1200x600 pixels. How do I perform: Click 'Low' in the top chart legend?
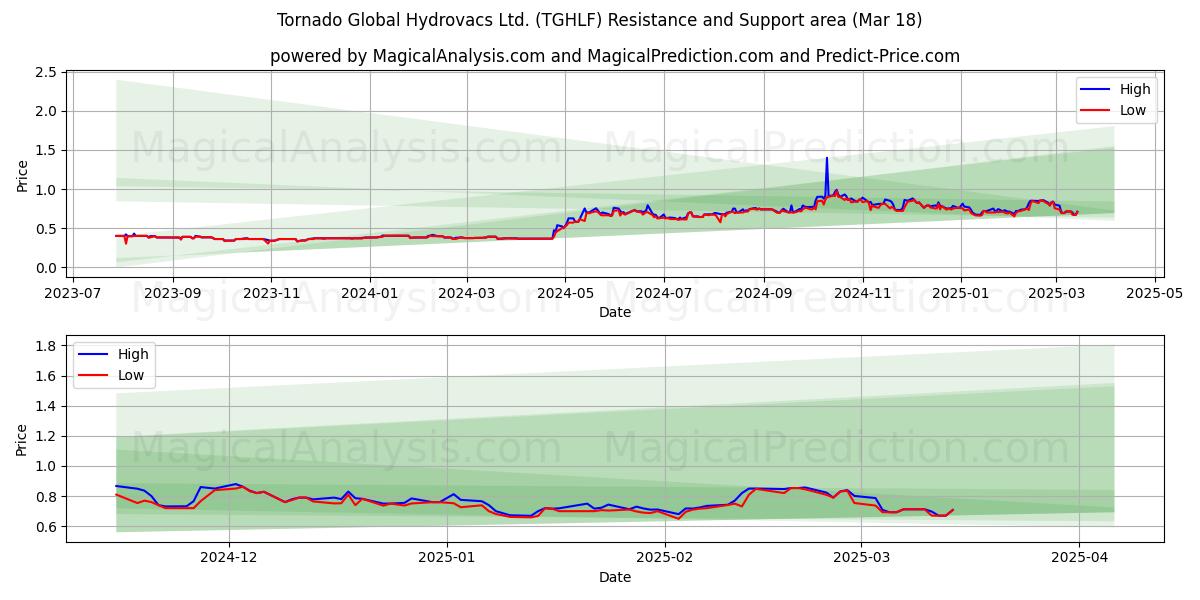(x=1133, y=110)
